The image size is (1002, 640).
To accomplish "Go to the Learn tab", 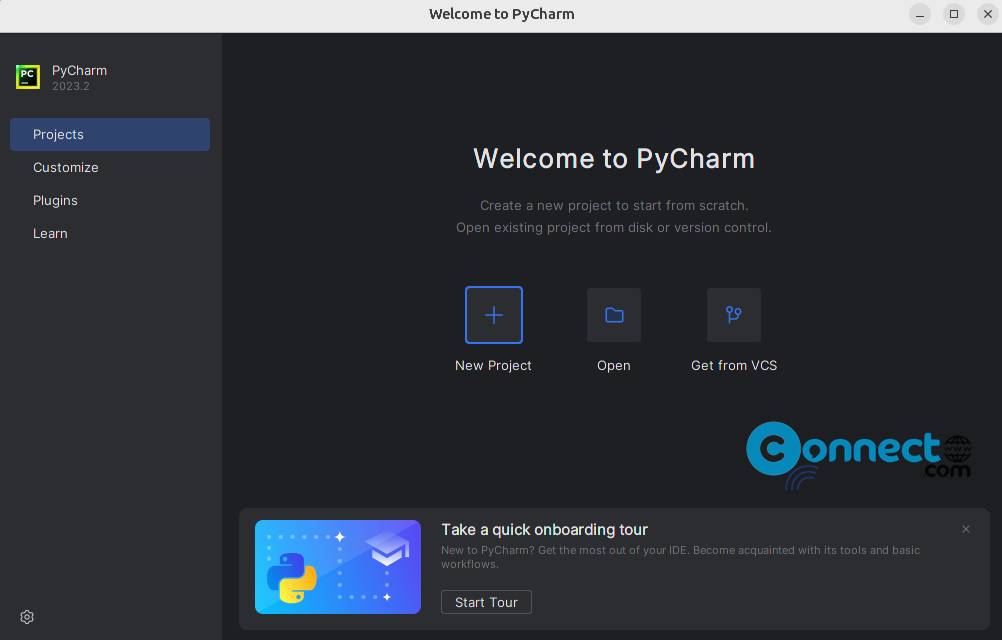I will (110, 234).
